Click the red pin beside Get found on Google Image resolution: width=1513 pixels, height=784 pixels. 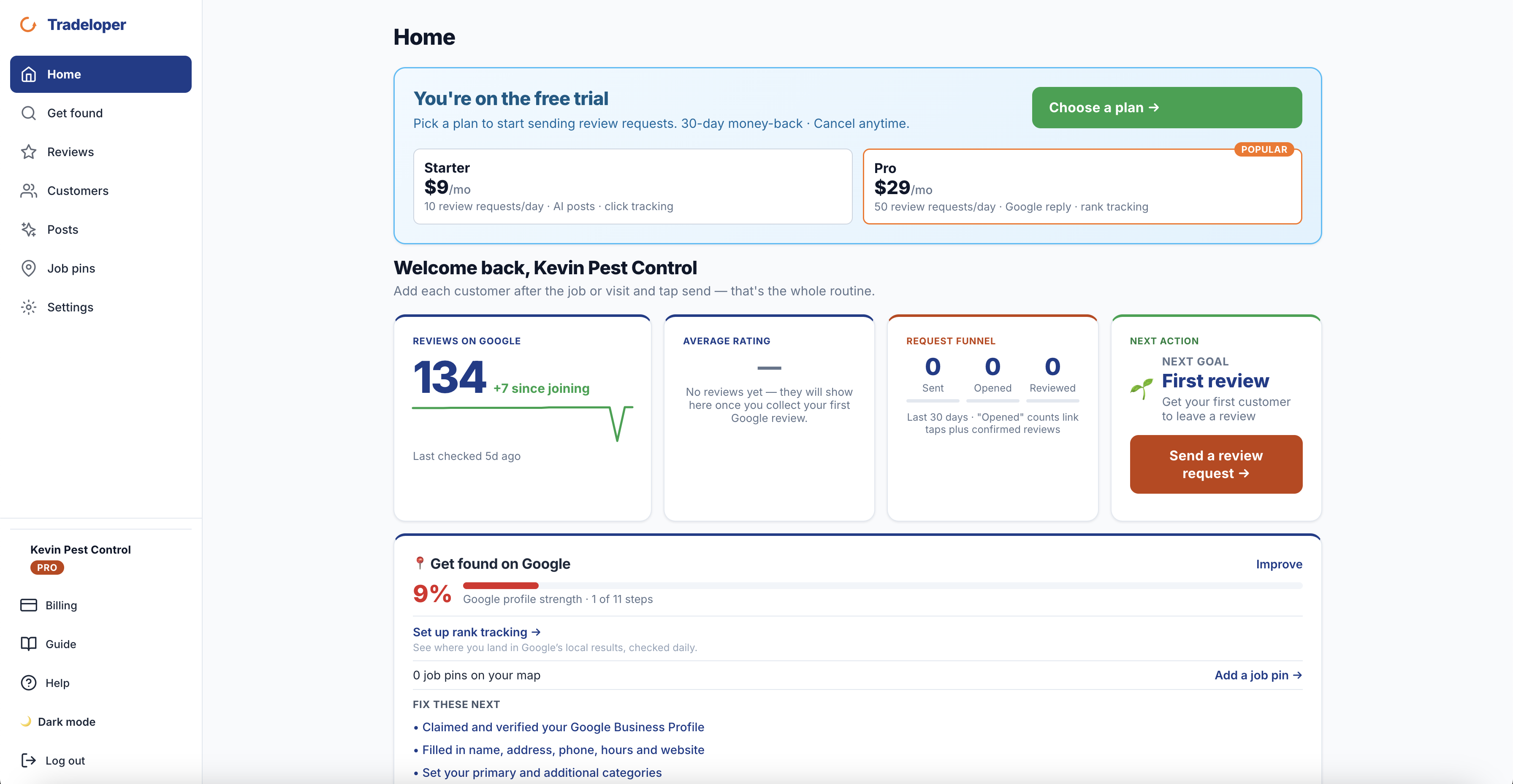419,563
